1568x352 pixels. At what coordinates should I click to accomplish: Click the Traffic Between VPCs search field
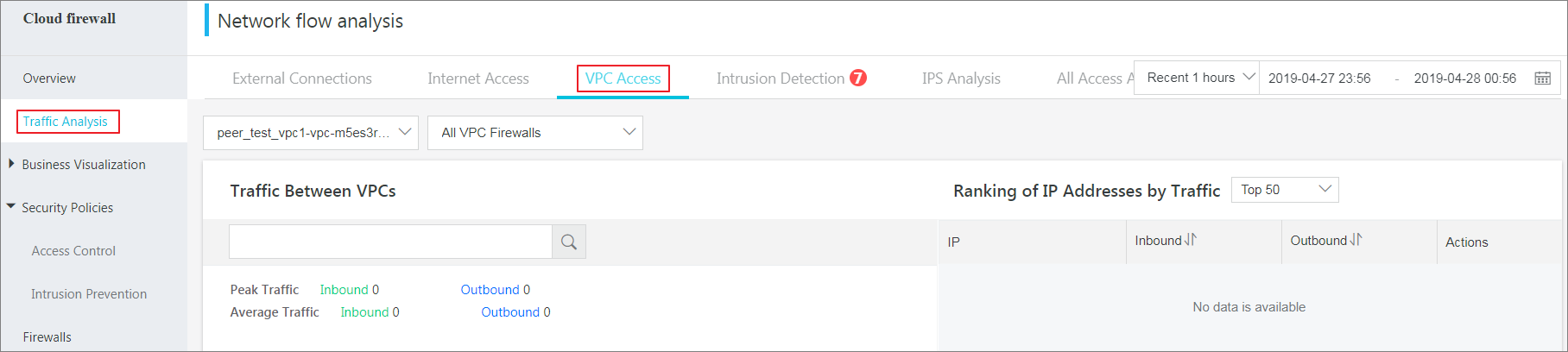click(390, 242)
